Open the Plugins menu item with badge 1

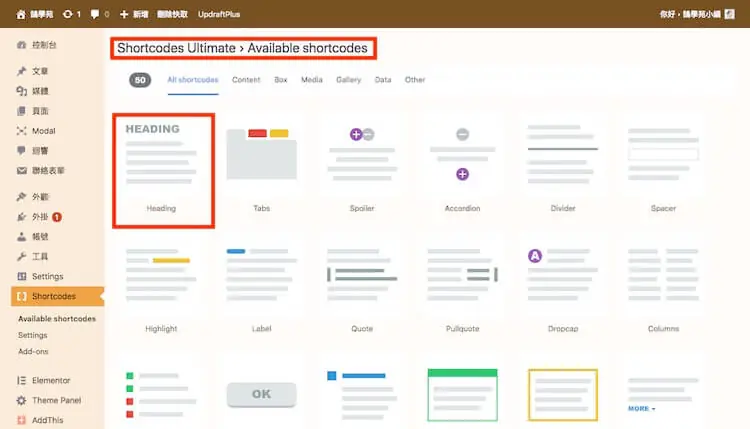[x=39, y=217]
